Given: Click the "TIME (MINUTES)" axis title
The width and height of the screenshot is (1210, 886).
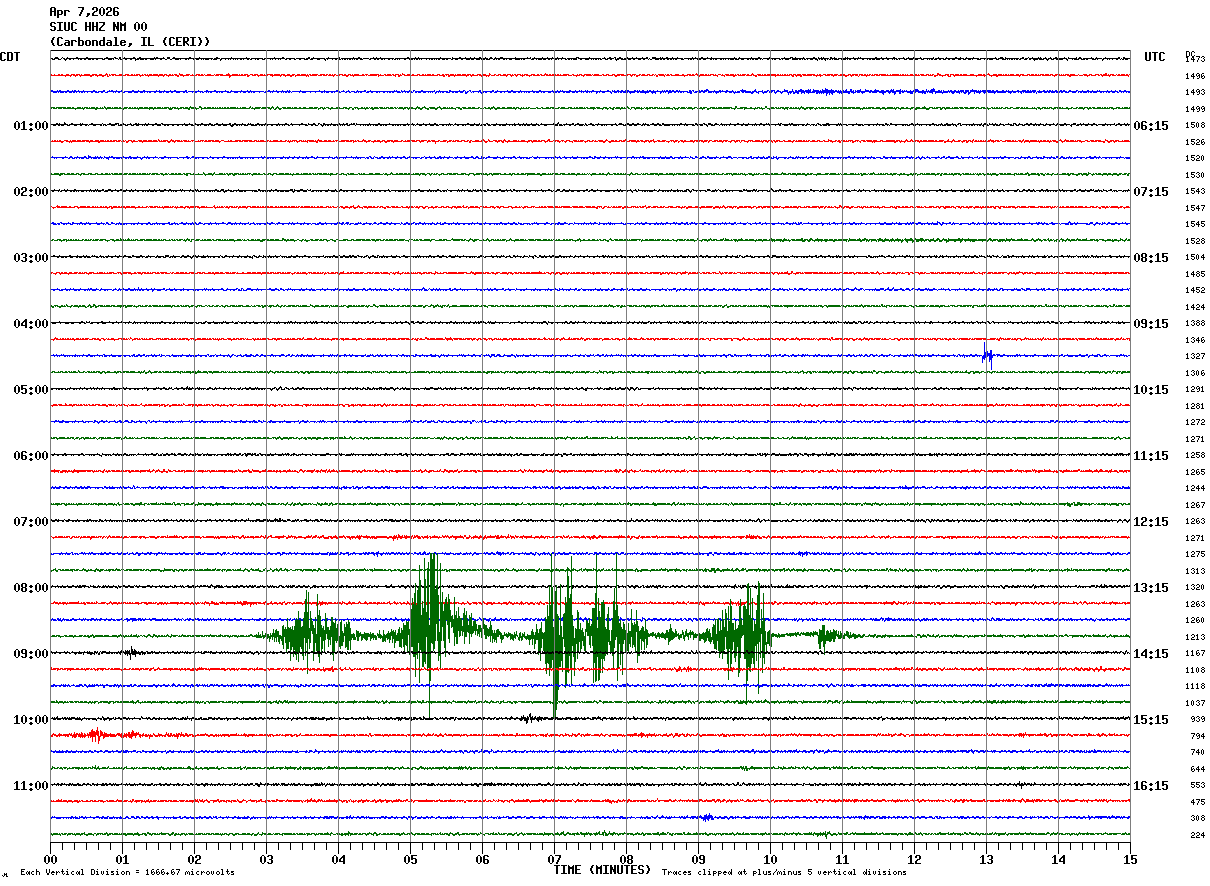Looking at the screenshot, I should [602, 870].
